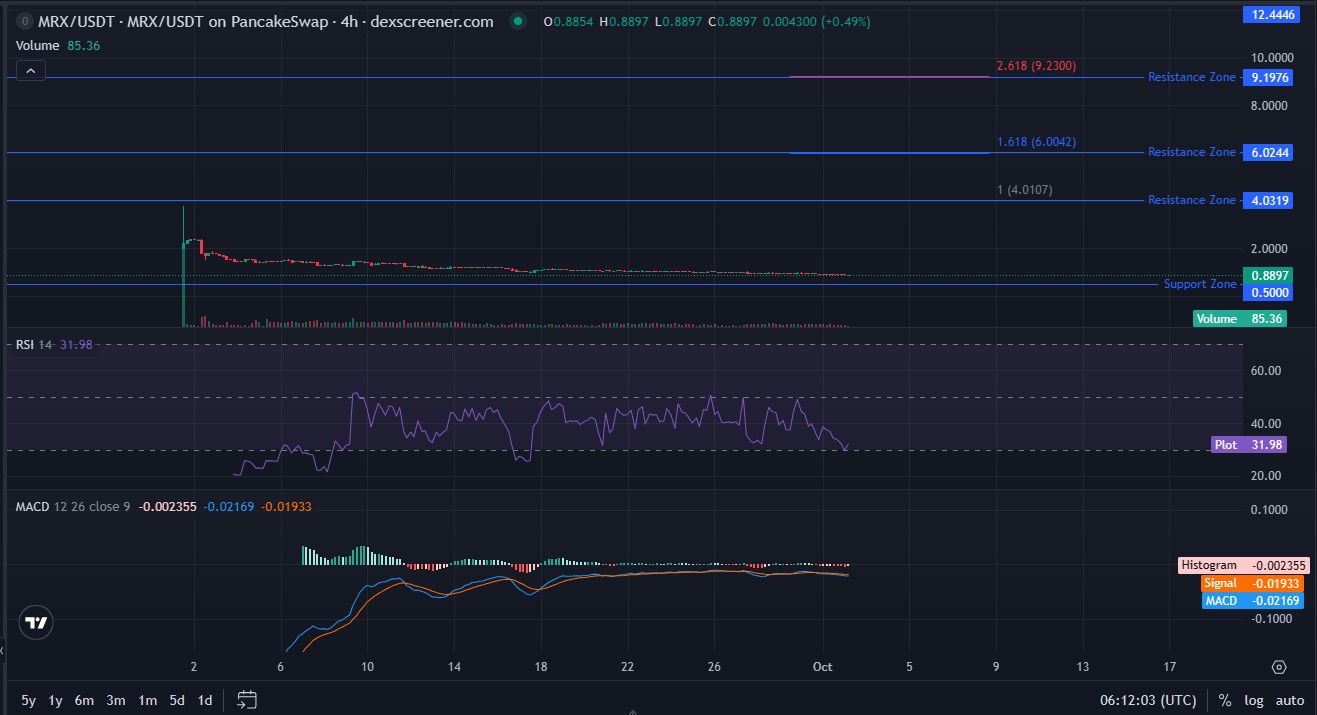This screenshot has height=715, width=1317.
Task: Click the 2.618 (9.2300) Fibonacci label
Action: pyautogui.click(x=1036, y=66)
